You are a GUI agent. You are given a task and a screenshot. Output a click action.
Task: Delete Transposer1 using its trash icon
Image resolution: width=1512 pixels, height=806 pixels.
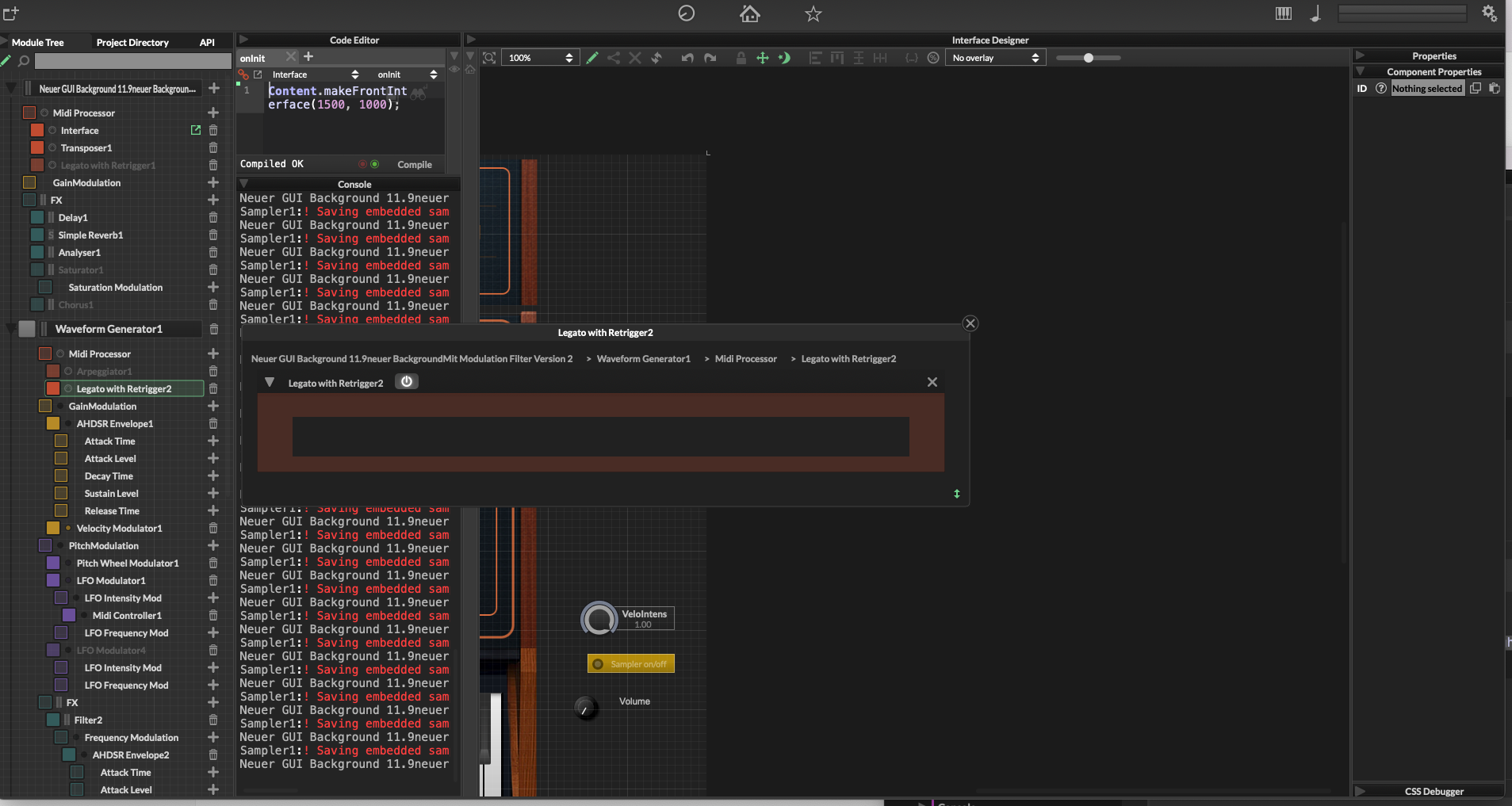213,148
